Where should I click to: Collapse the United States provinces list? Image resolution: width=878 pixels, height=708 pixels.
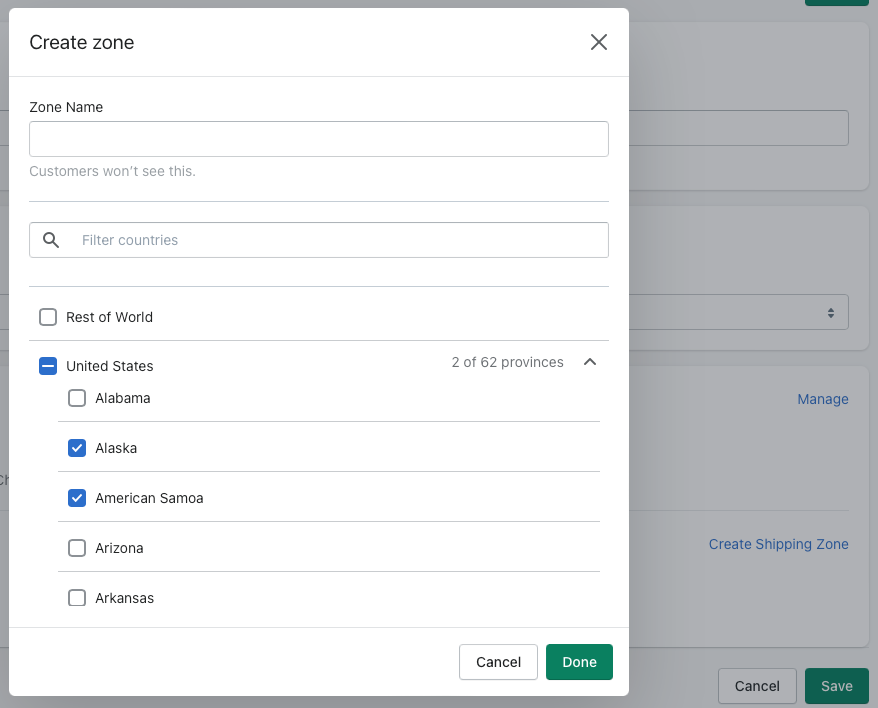pyautogui.click(x=590, y=362)
